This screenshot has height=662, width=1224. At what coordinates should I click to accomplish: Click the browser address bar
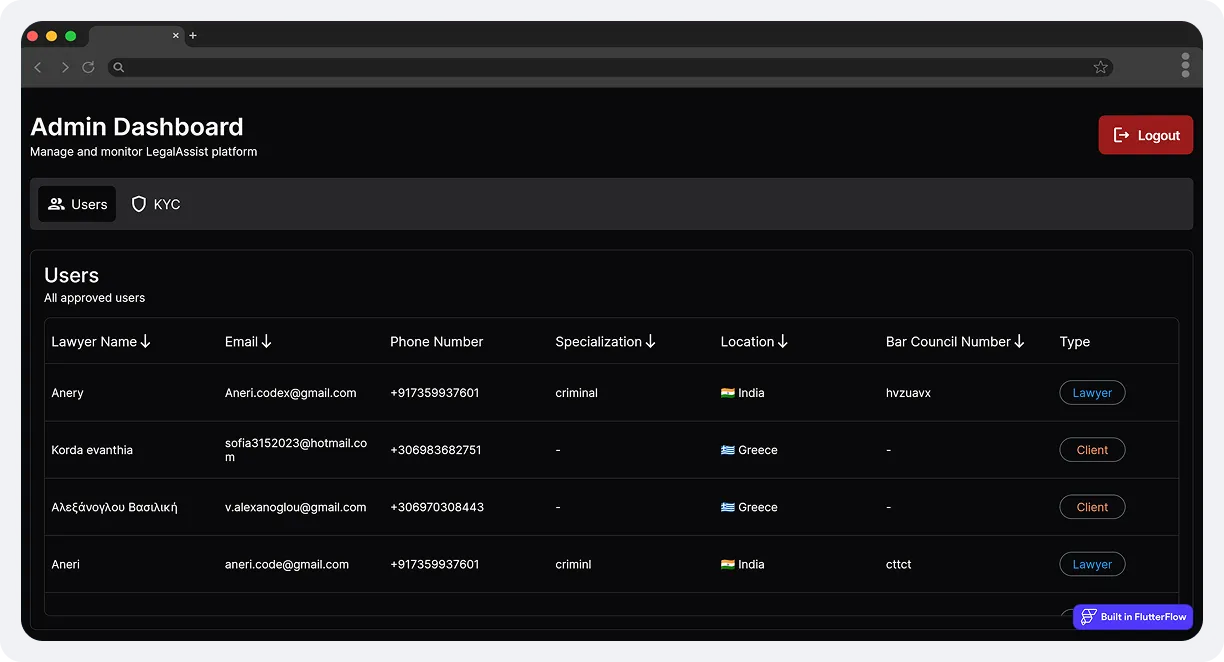tap(610, 67)
